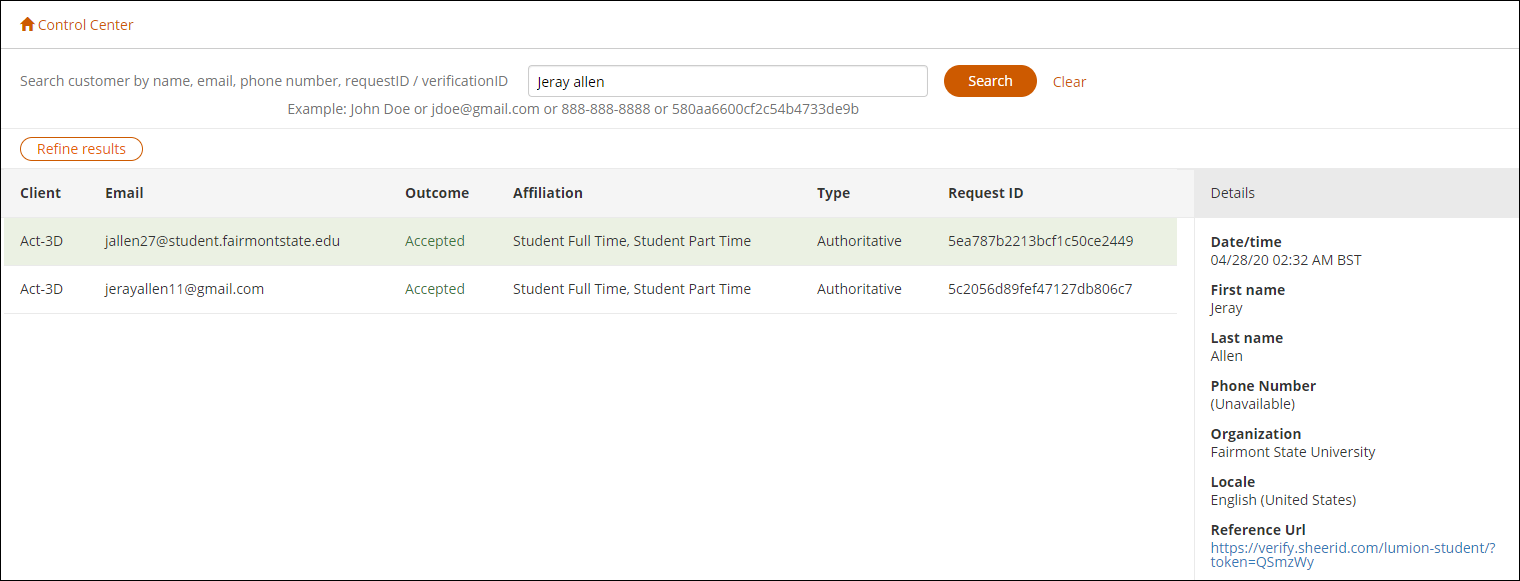
Task: Open the Control Center link
Action: point(85,25)
